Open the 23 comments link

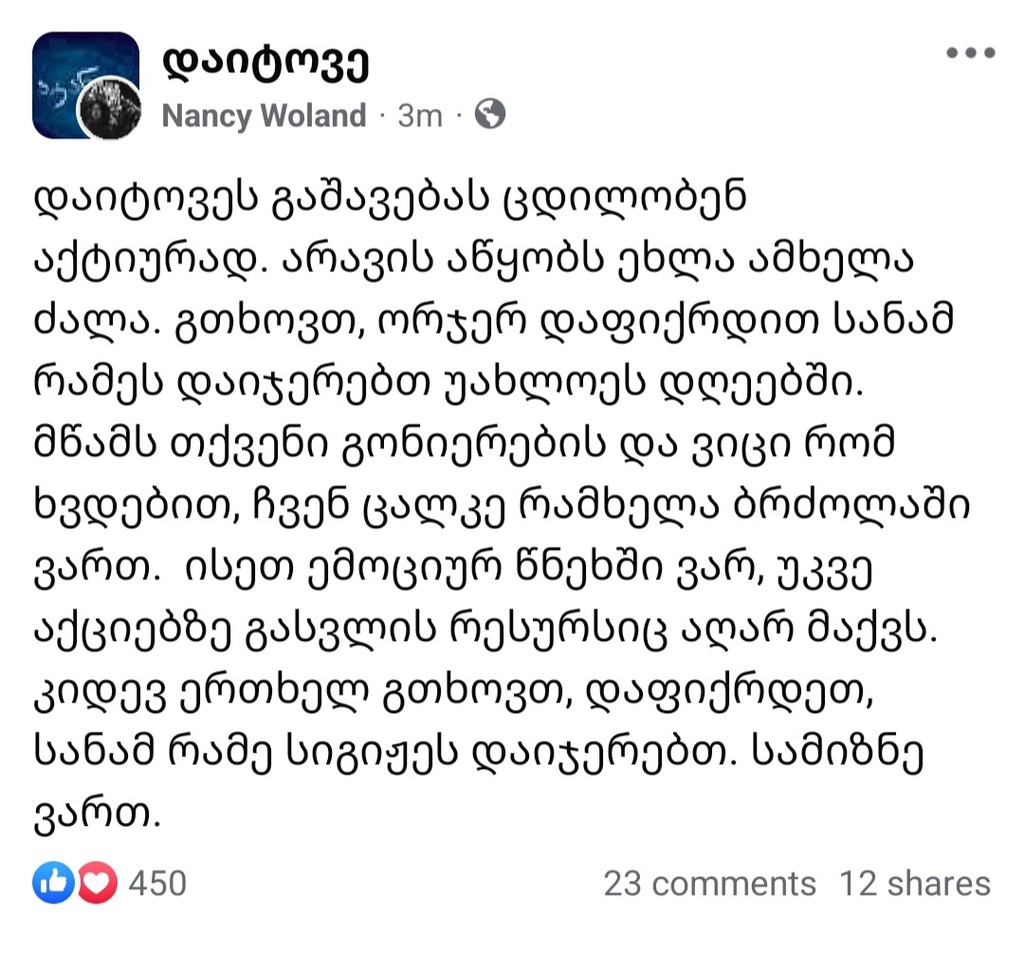coord(710,884)
